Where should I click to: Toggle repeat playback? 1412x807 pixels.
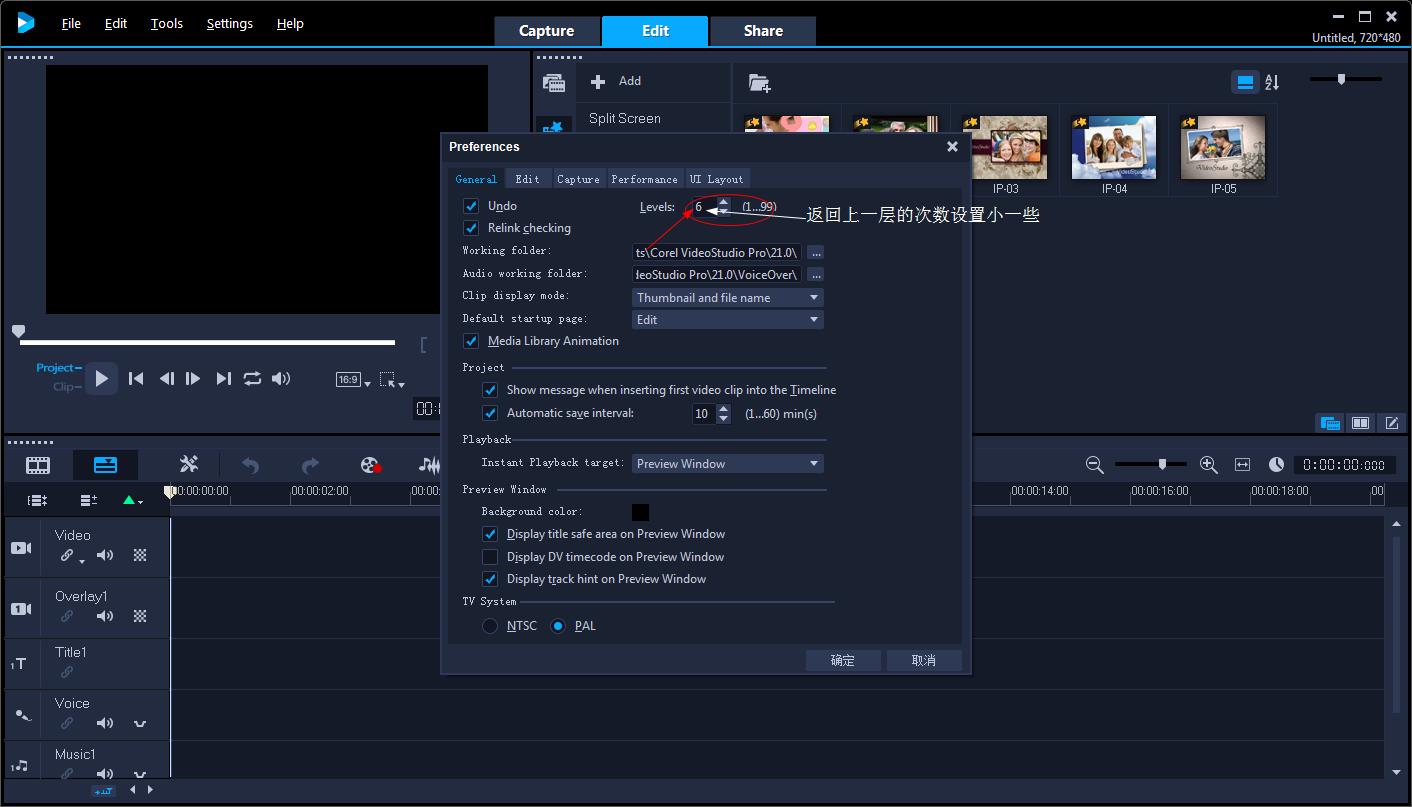[x=252, y=378]
